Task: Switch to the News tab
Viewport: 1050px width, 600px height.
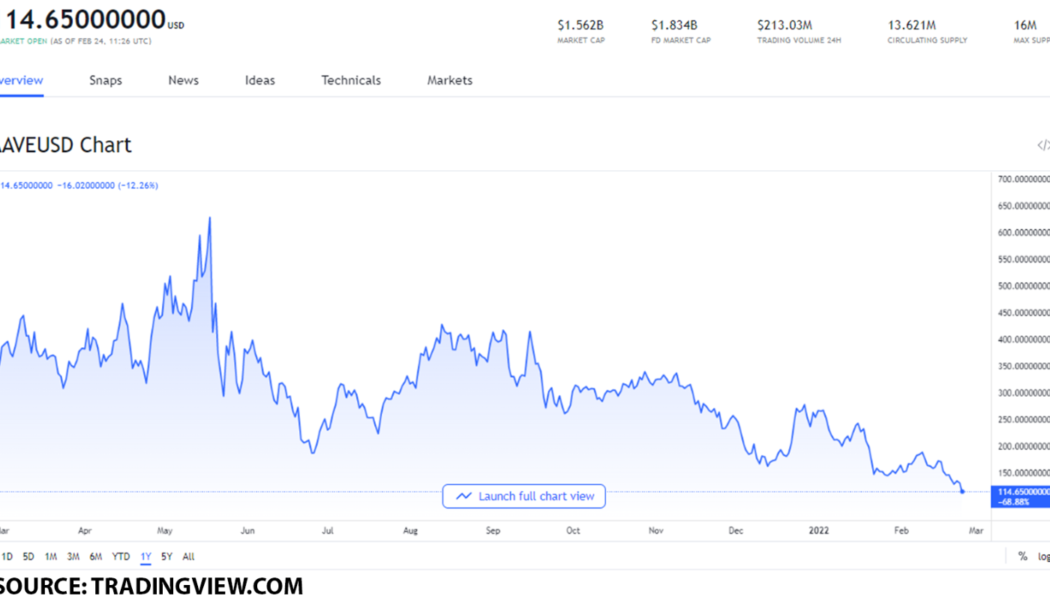Action: [183, 80]
